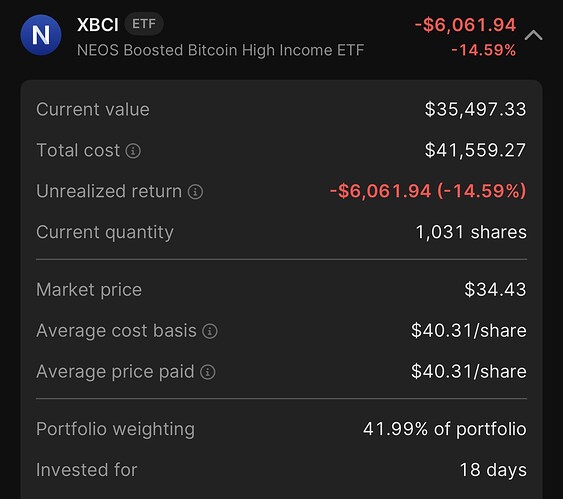Tap info icon beside Average price paid
The width and height of the screenshot is (563, 499).
pyautogui.click(x=208, y=372)
